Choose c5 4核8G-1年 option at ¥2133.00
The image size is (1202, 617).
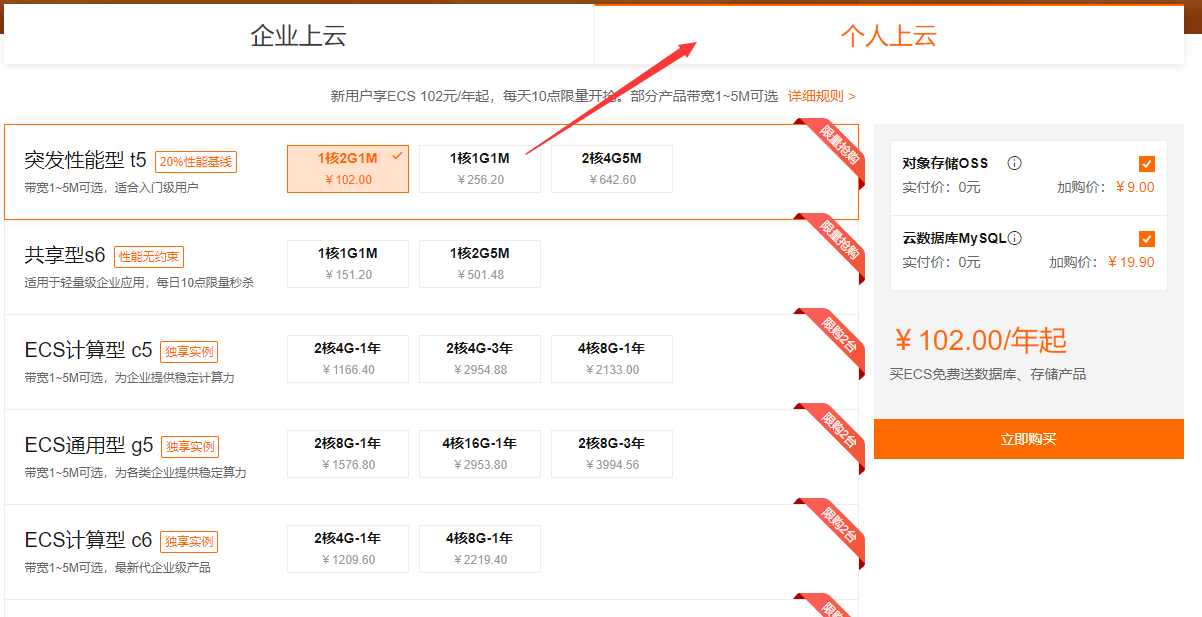(612, 359)
